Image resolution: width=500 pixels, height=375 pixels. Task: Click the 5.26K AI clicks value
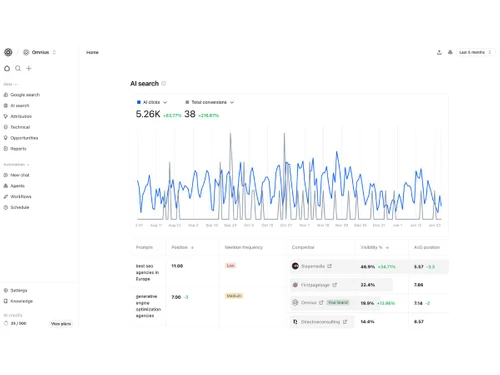point(148,114)
